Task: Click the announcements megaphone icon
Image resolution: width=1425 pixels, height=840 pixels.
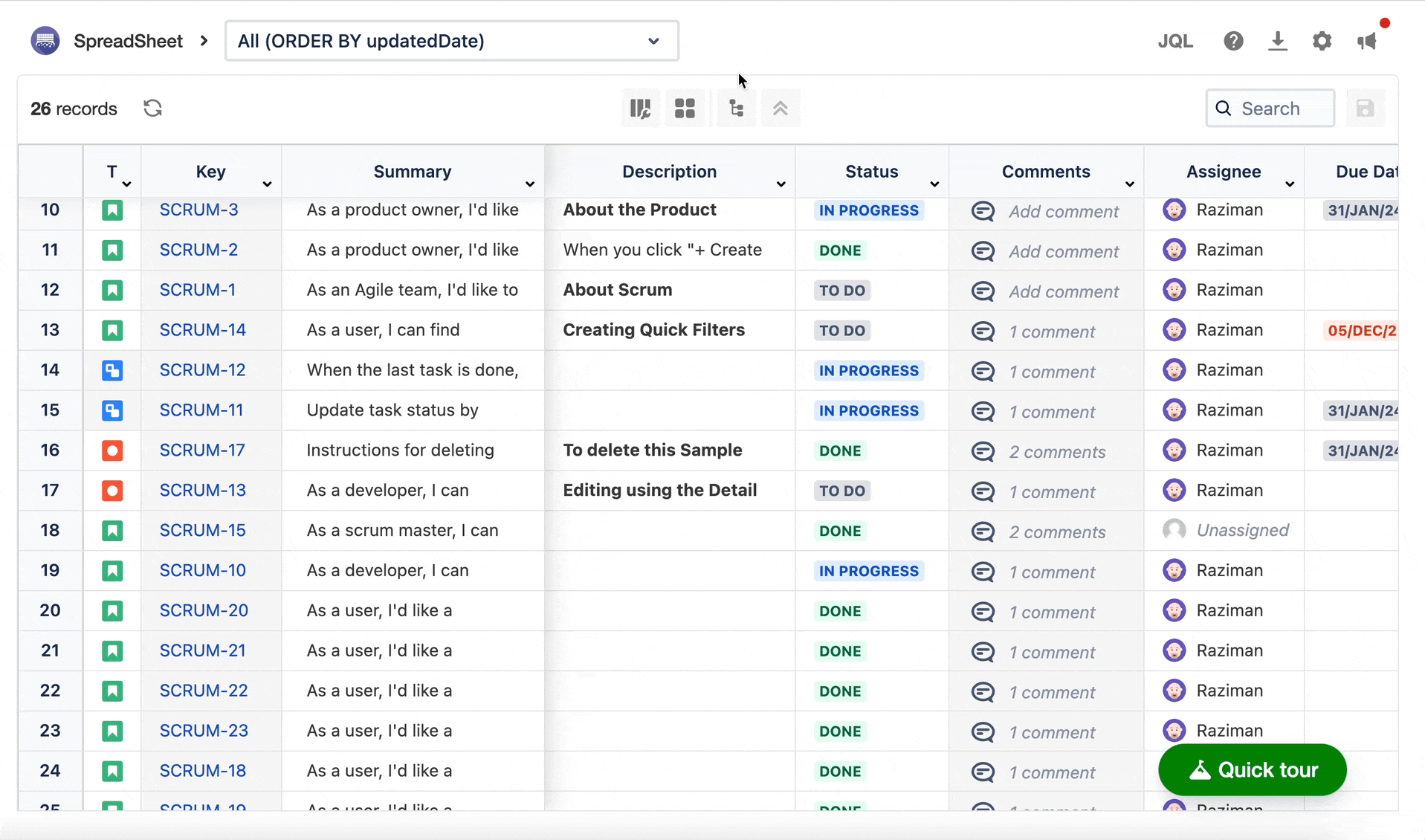Action: click(1367, 41)
